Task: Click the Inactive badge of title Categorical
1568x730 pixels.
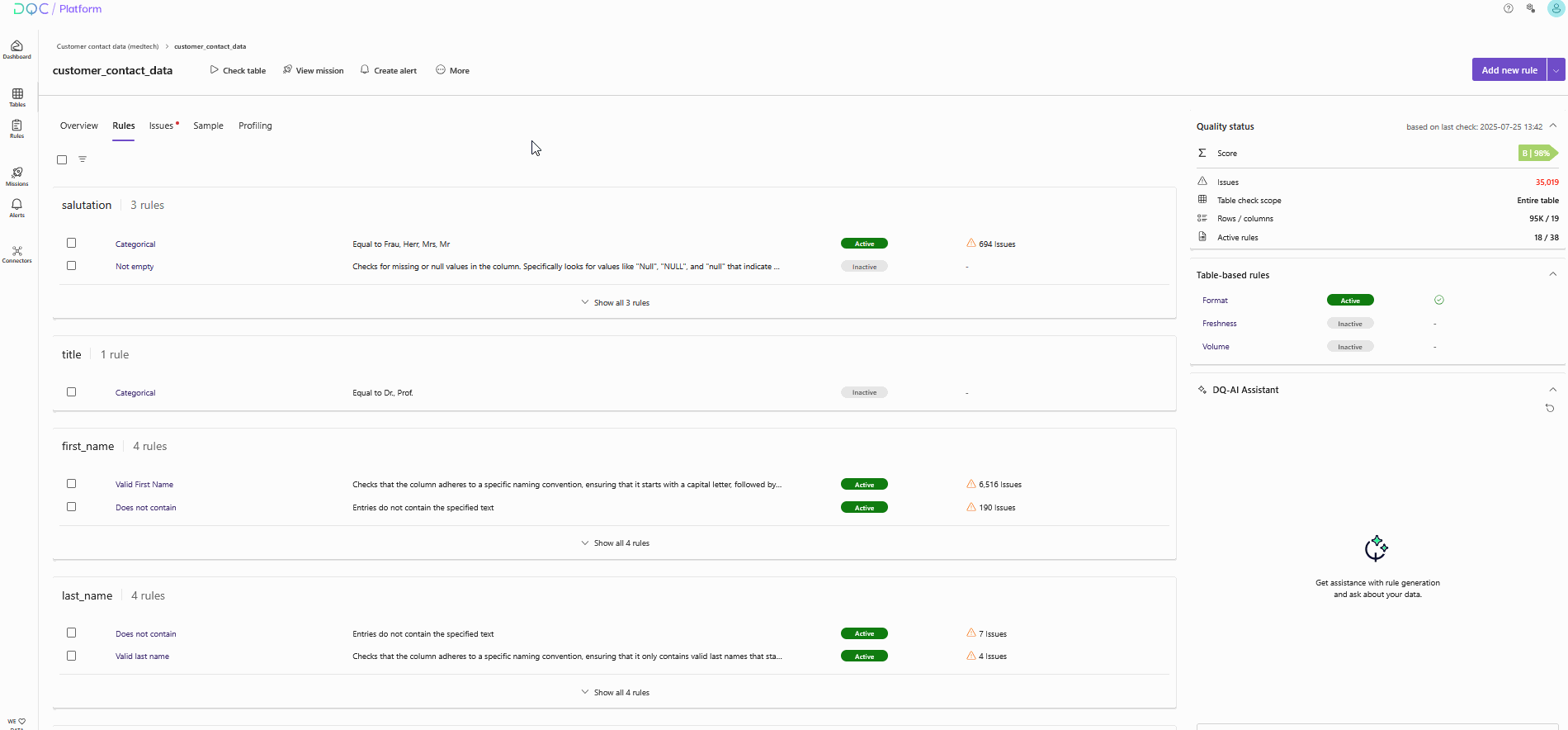Action: (x=864, y=392)
